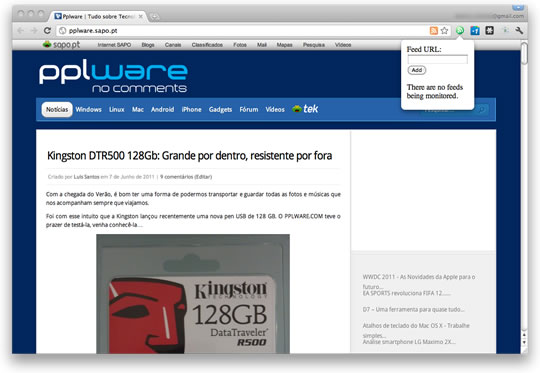540x373 pixels.
Task: Open the 9 comentários link
Action: (x=186, y=177)
